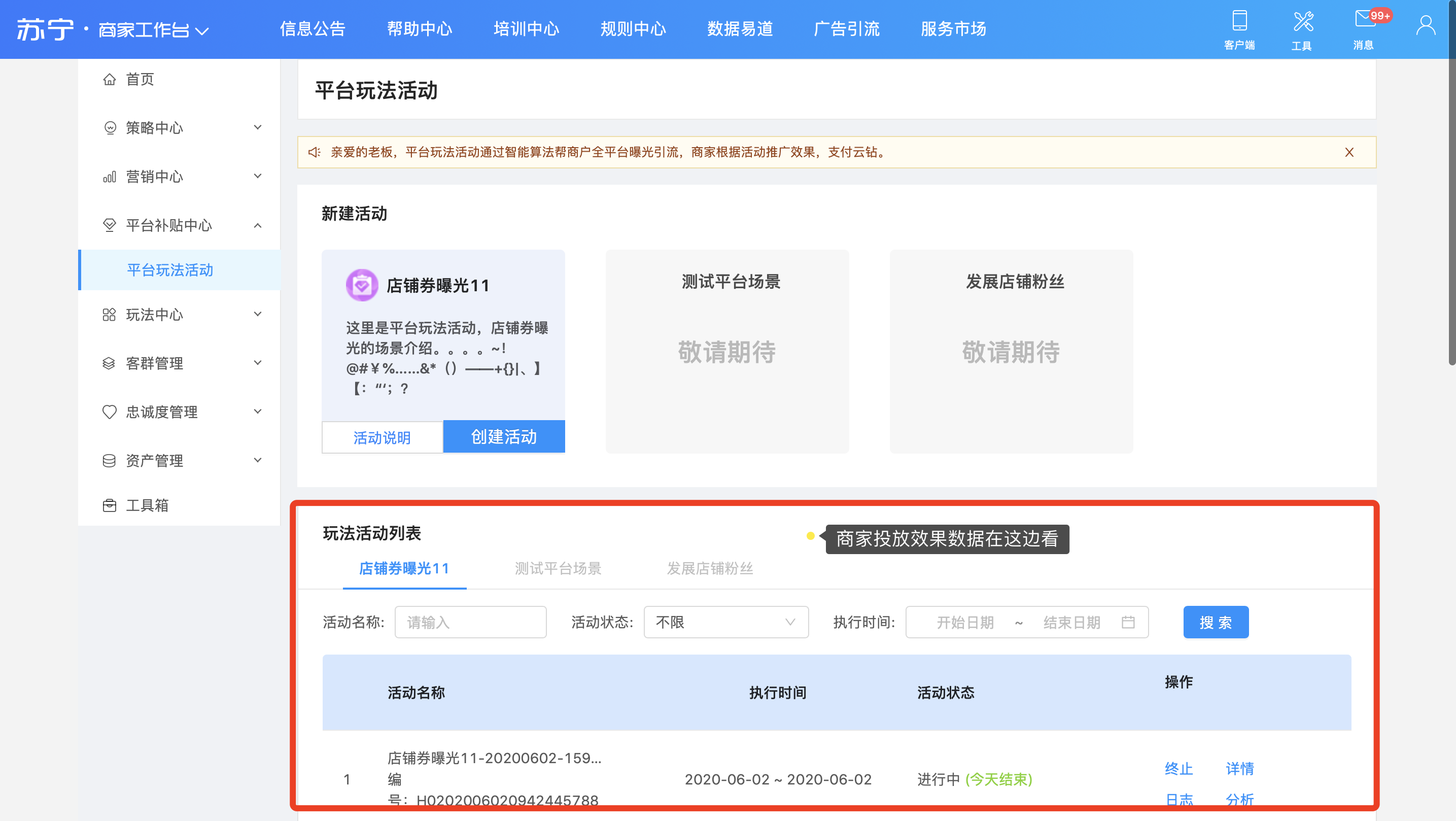The width and height of the screenshot is (1456, 821).
Task: Close the yellow notice banner
Action: click(1348, 152)
